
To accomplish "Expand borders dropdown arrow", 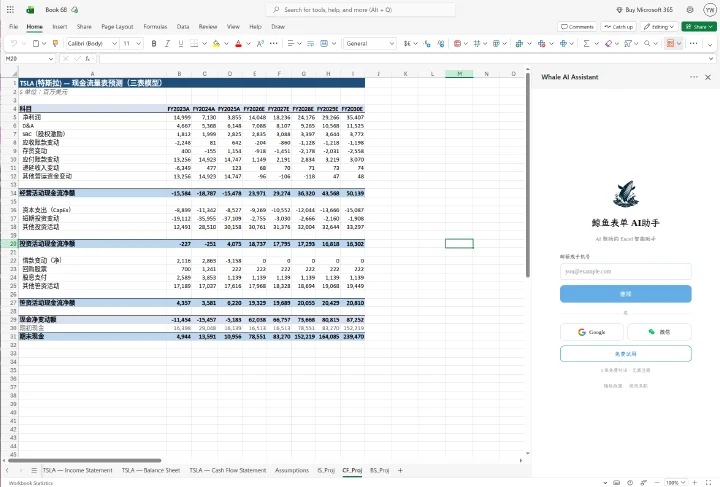I will 204,44.
